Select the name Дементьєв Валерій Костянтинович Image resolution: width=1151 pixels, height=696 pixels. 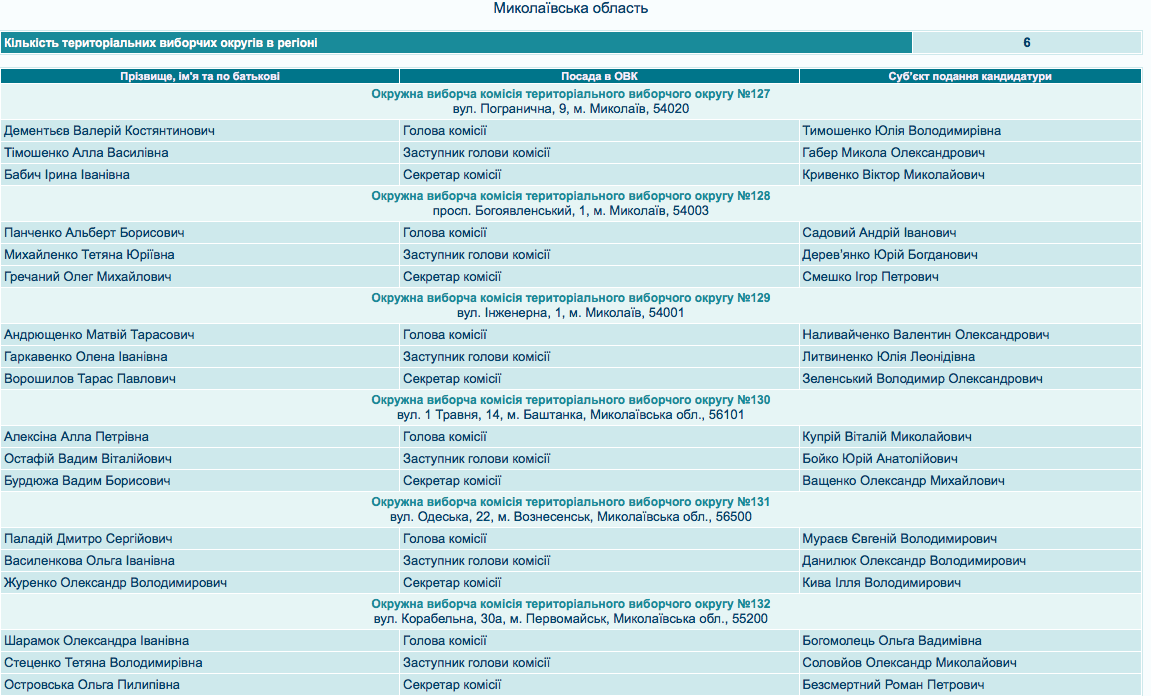109,131
